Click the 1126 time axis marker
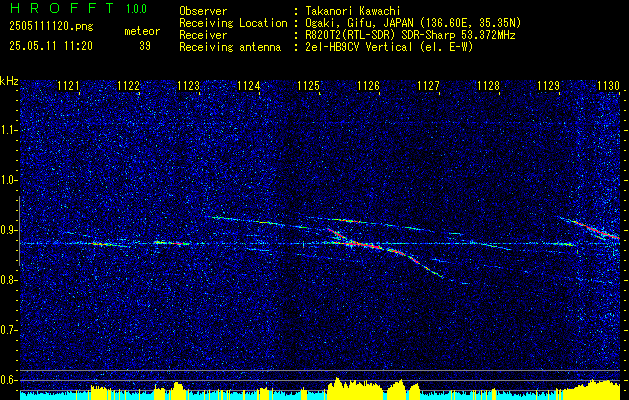This screenshot has width=629, height=400. pos(369,86)
